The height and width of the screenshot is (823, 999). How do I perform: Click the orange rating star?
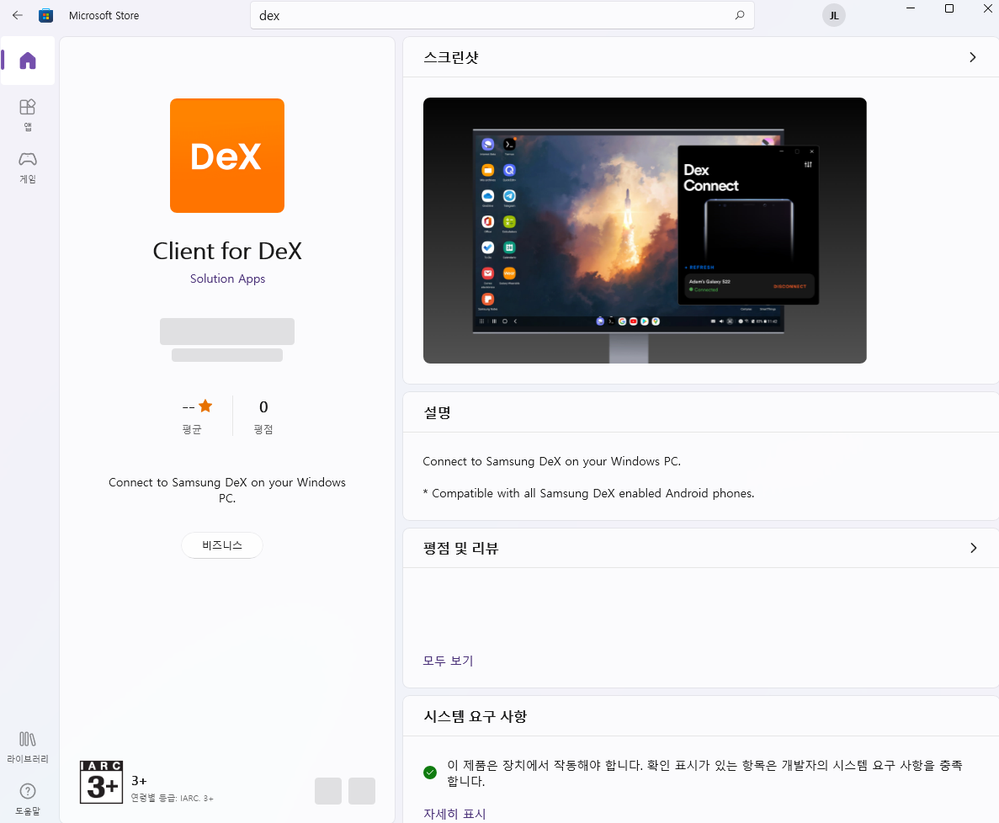[205, 406]
